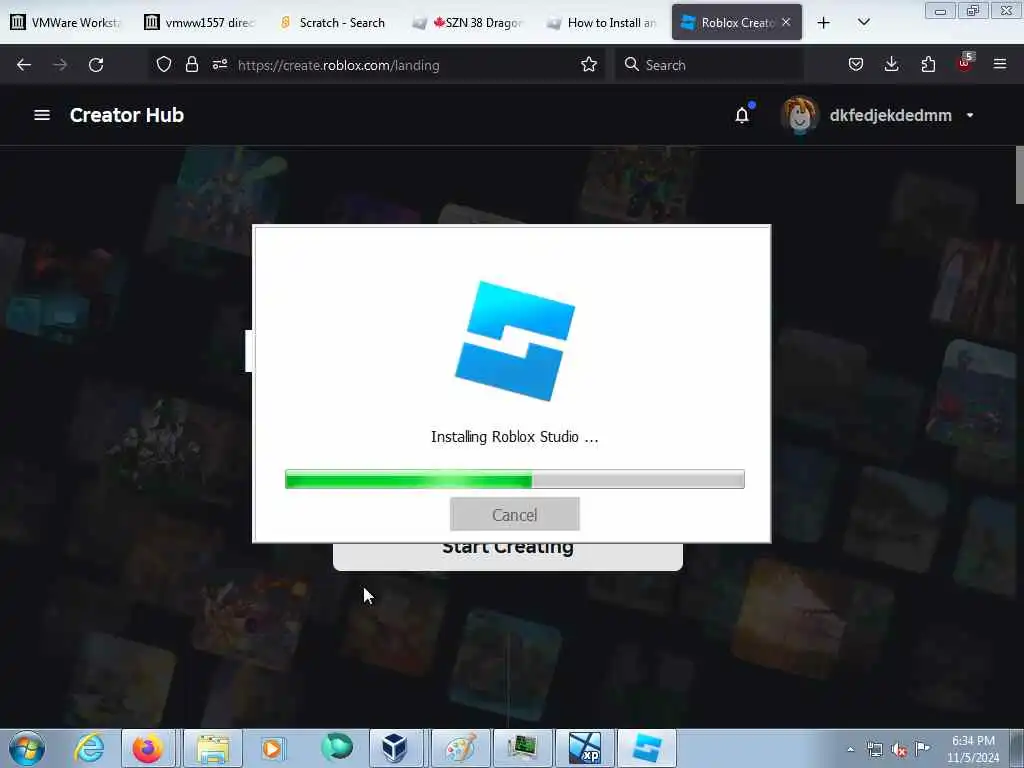Switch to VMWare Workstation tab
This screenshot has width=1024, height=768.
66,22
